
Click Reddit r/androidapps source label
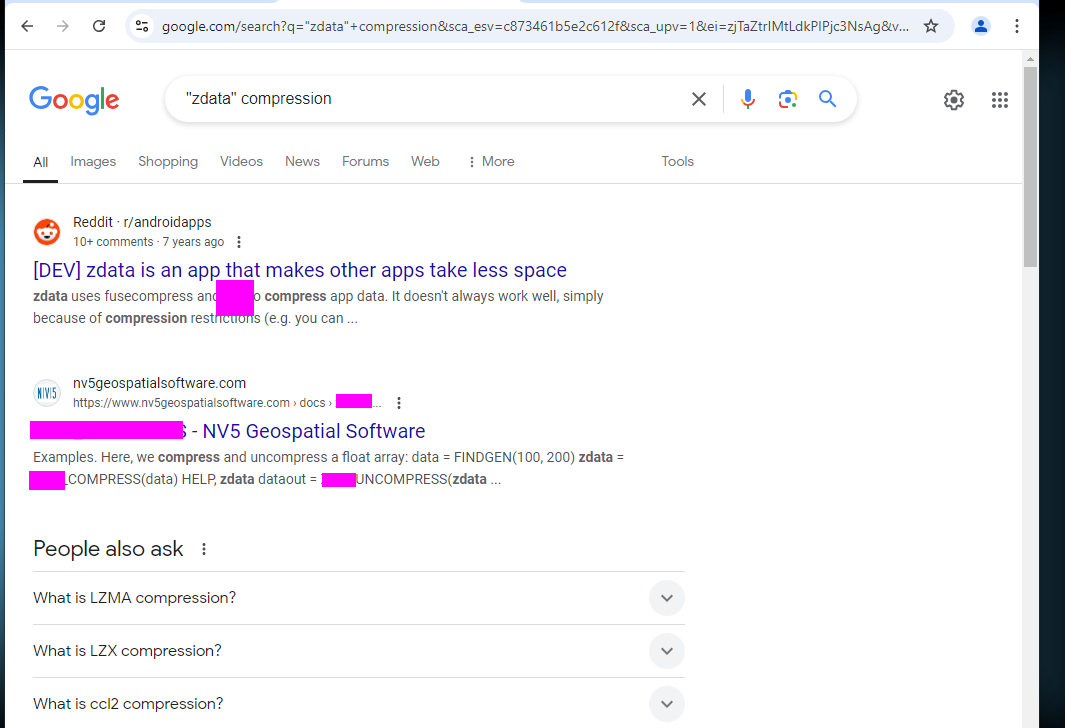click(x=142, y=222)
